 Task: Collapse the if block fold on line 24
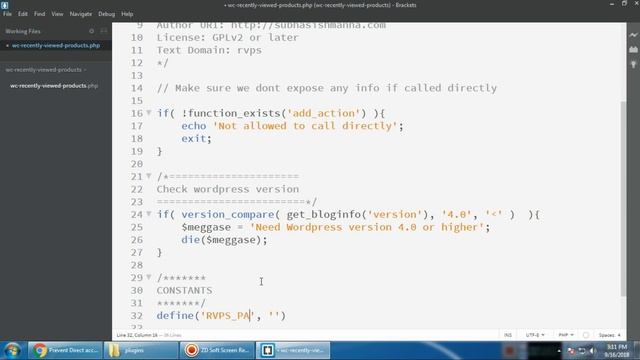tap(149, 213)
